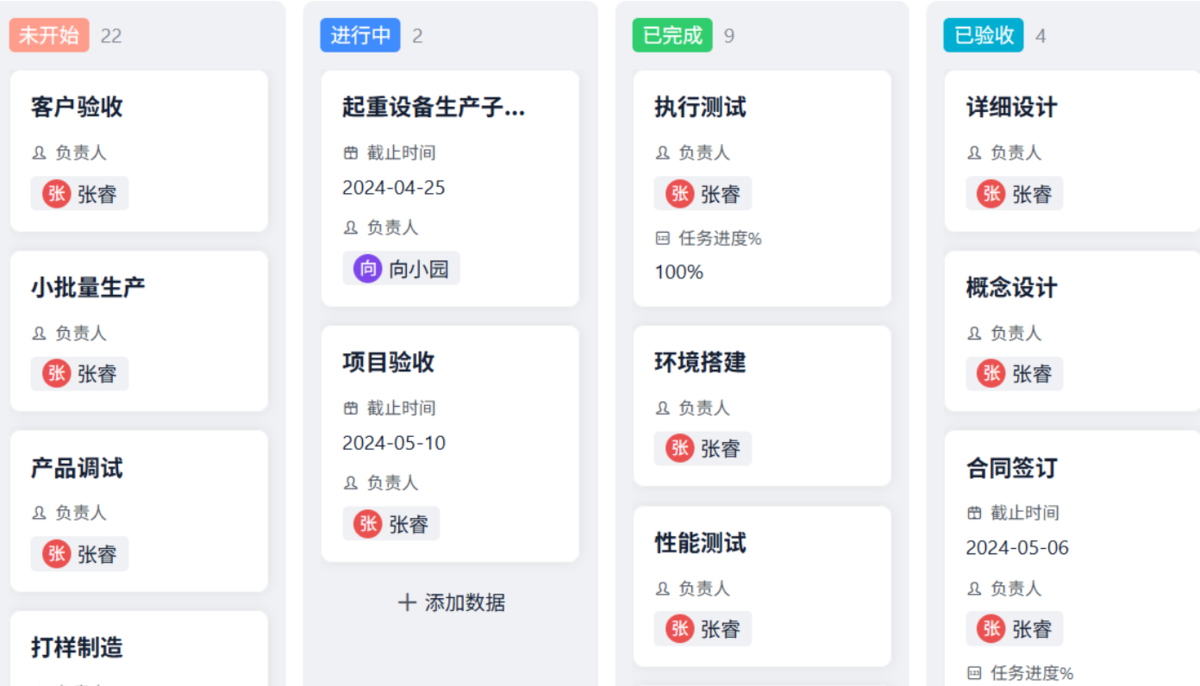Open the 性能测试 task card title
The width and height of the screenshot is (1200, 686).
(x=700, y=543)
